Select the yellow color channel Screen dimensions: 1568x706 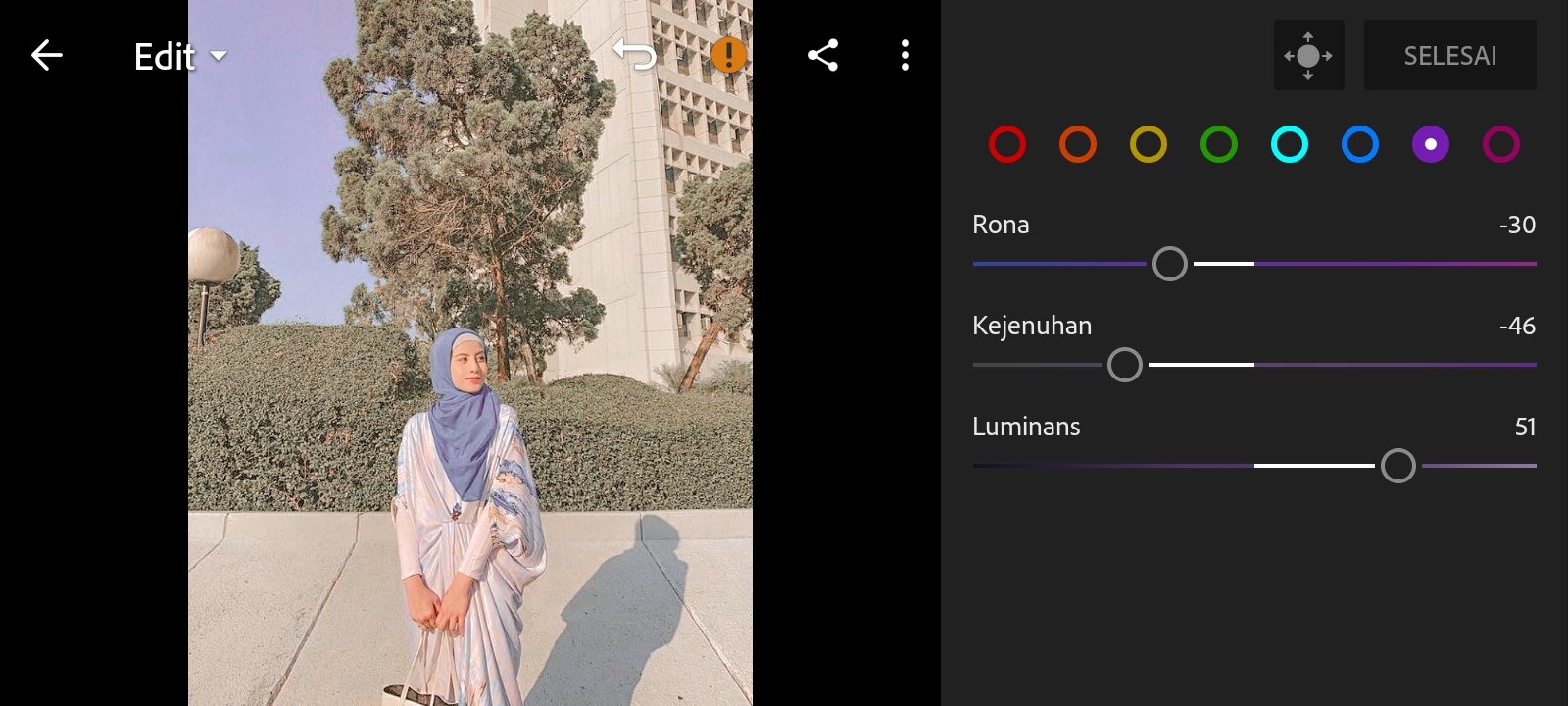1149,144
